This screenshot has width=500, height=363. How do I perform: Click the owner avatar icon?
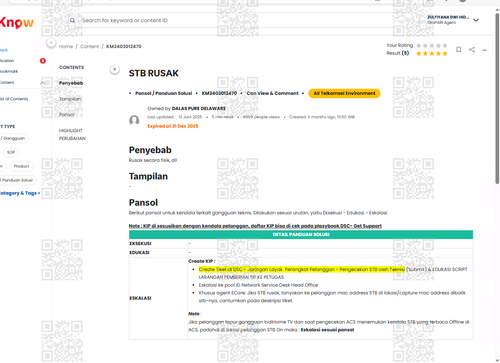134,120
